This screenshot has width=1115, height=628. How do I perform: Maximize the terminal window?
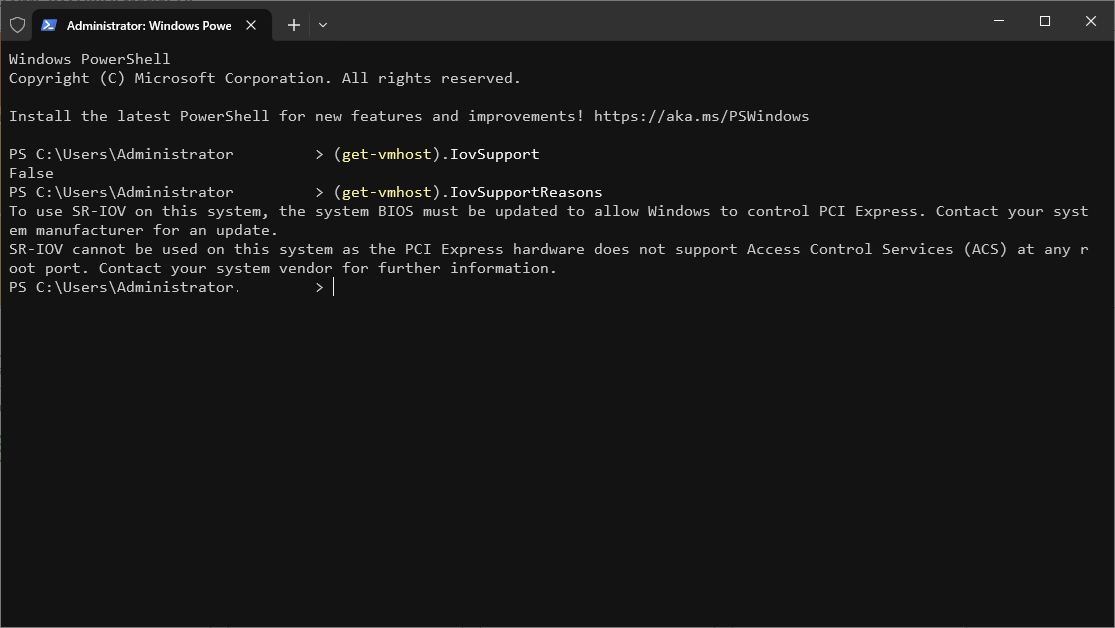[x=1045, y=21]
